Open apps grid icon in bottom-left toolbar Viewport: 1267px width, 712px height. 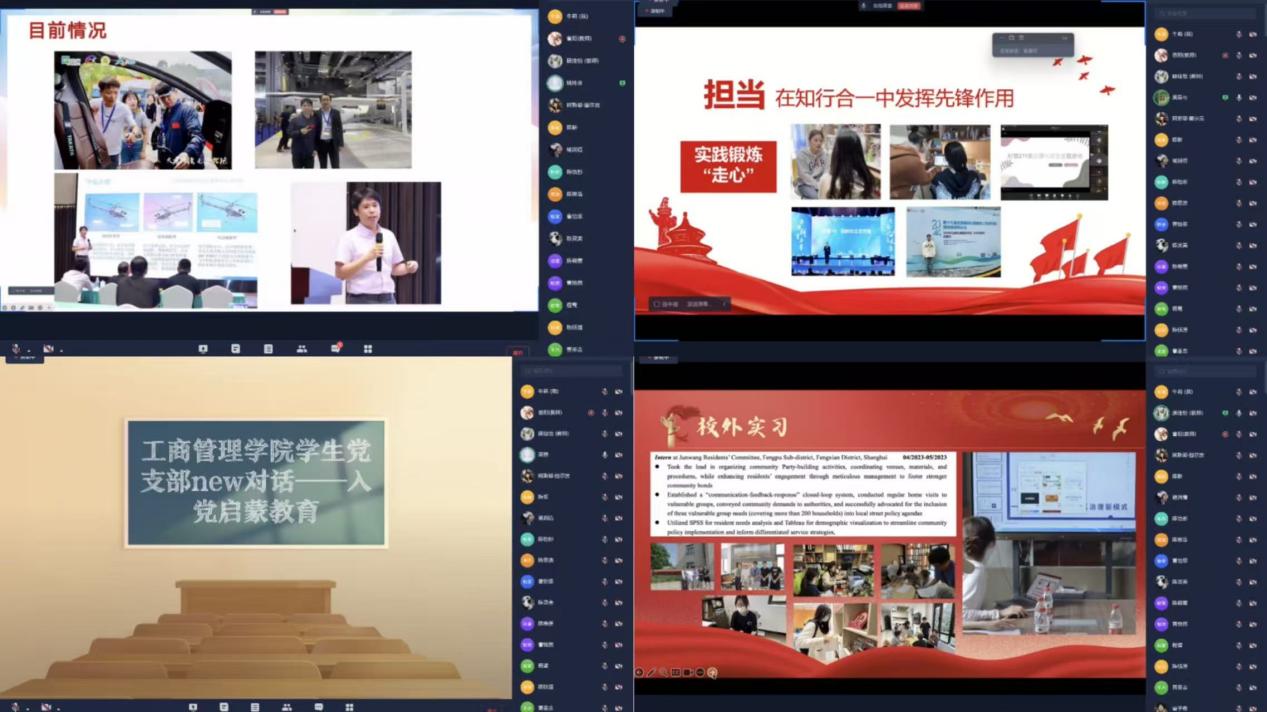click(x=349, y=707)
